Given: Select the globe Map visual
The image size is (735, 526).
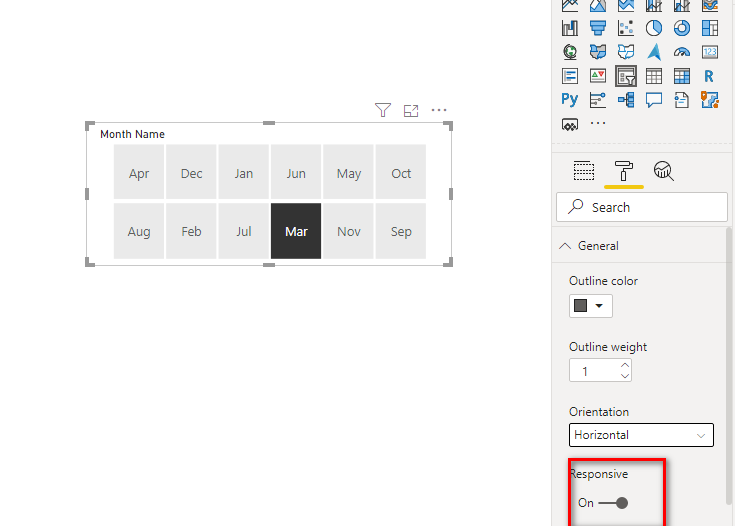Looking at the screenshot, I should (x=570, y=52).
